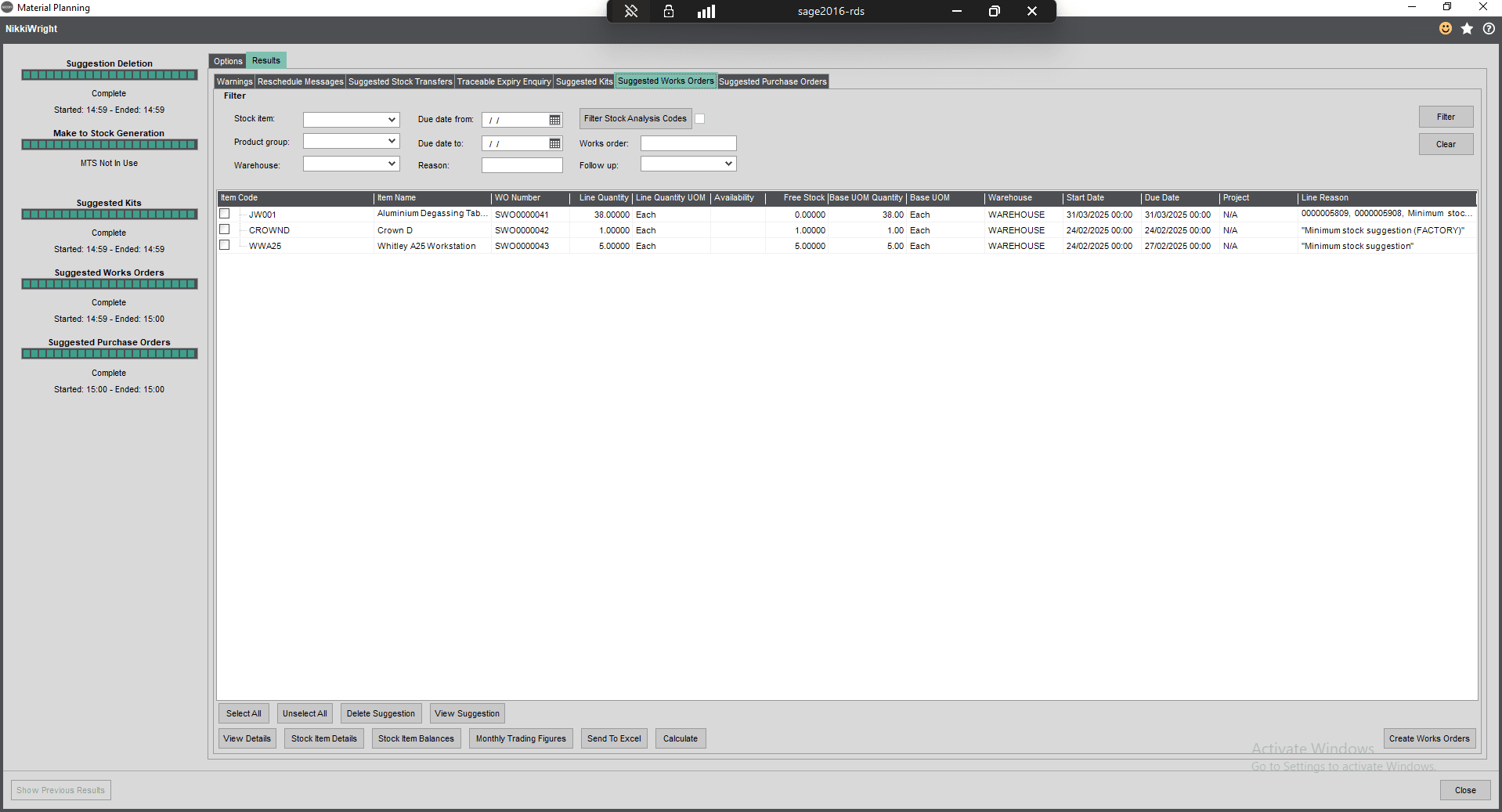1502x812 pixels.
Task: Expand the Stock item dropdown
Action: pos(392,120)
